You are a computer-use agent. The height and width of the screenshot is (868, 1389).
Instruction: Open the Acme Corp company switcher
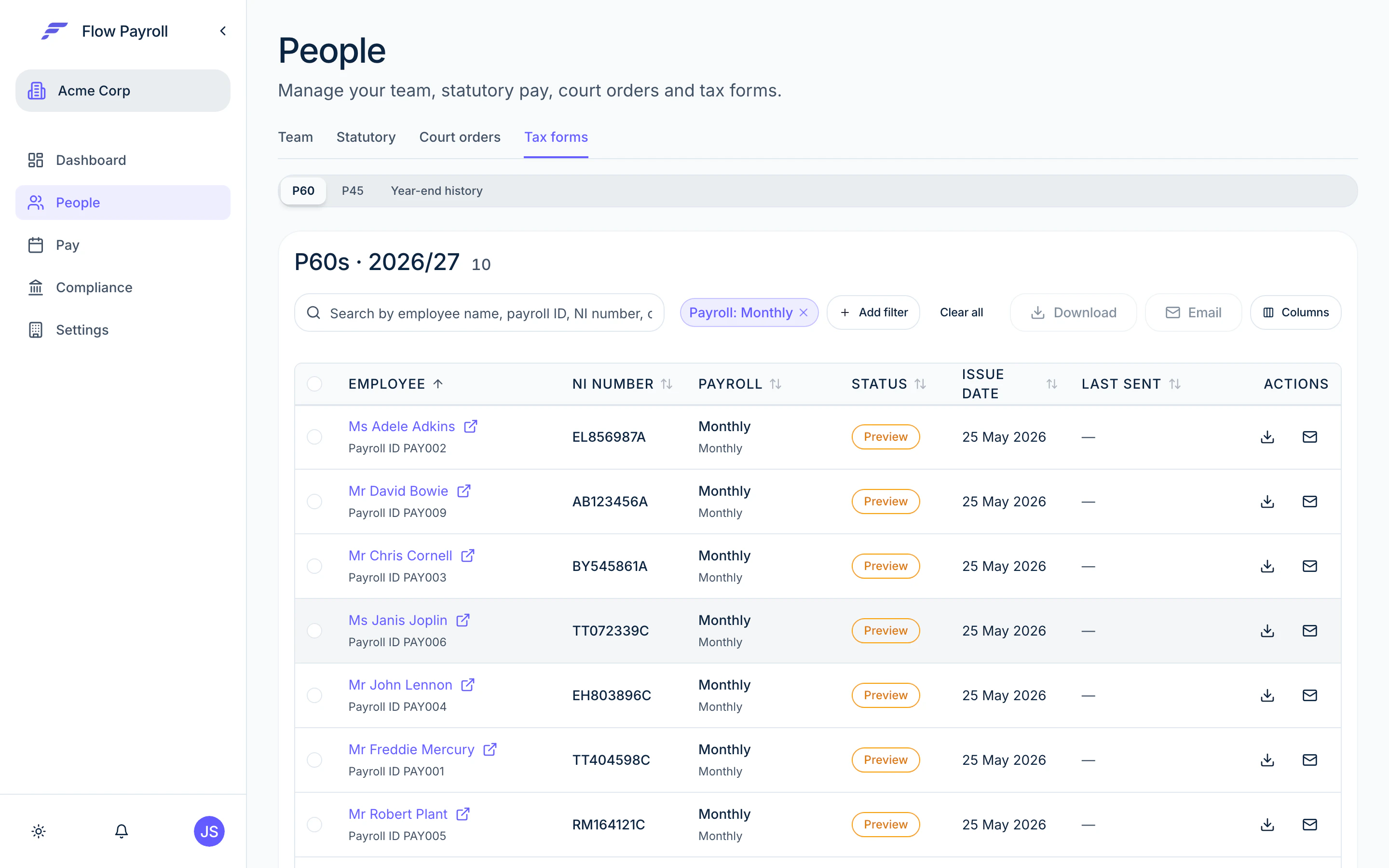point(123,91)
